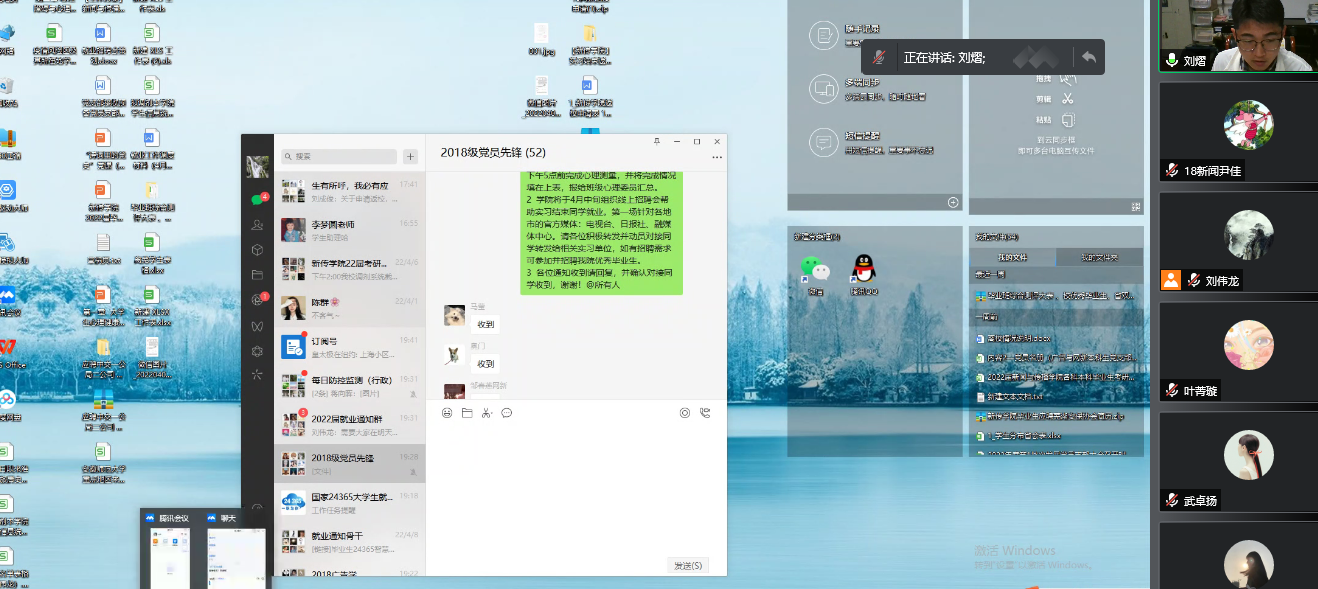The height and width of the screenshot is (589, 1318).
Task: Open the 李梦圆老师 conversation
Action: point(335,230)
